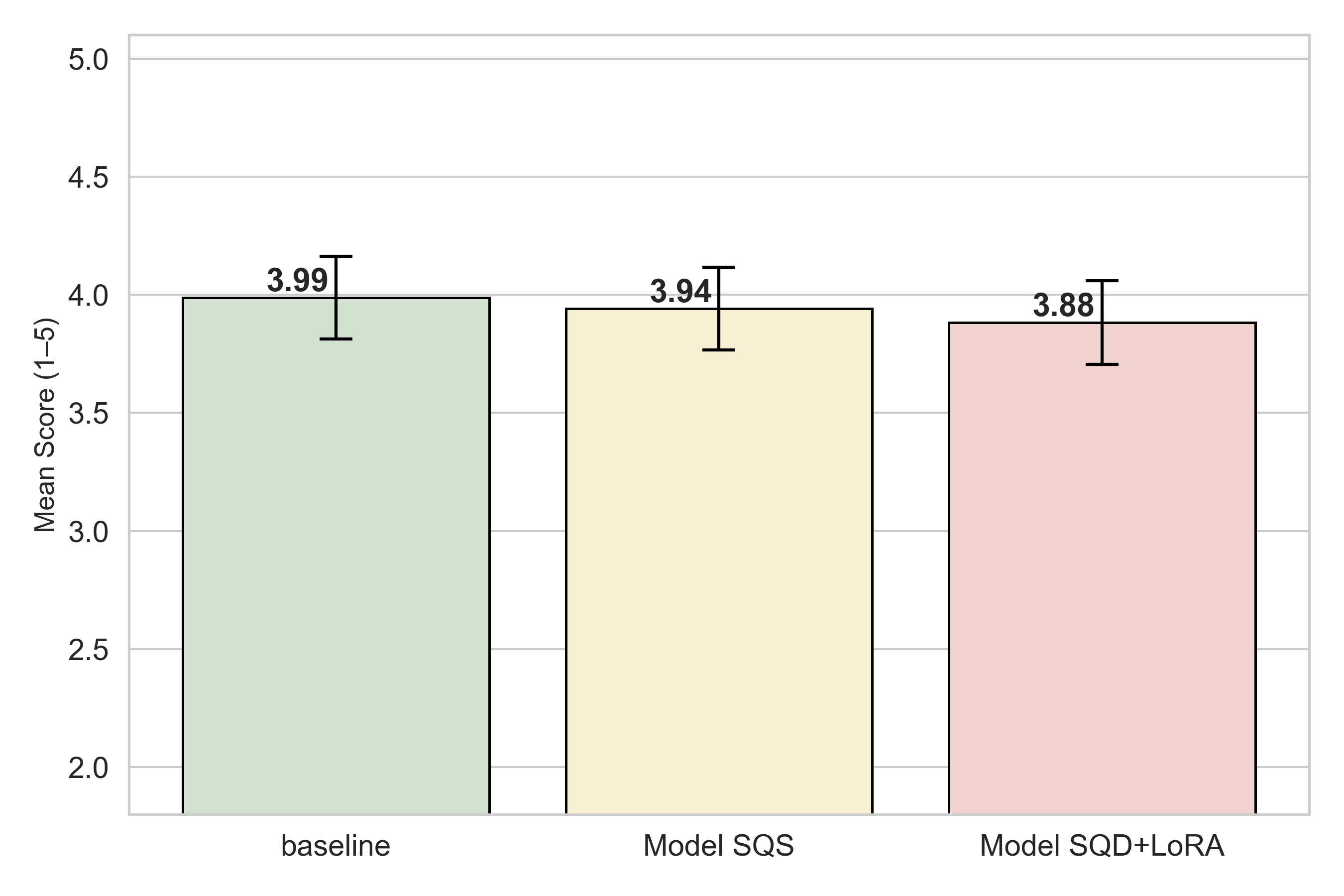Click the Model SQD+LoRA error bar's top cap

coord(1102,281)
